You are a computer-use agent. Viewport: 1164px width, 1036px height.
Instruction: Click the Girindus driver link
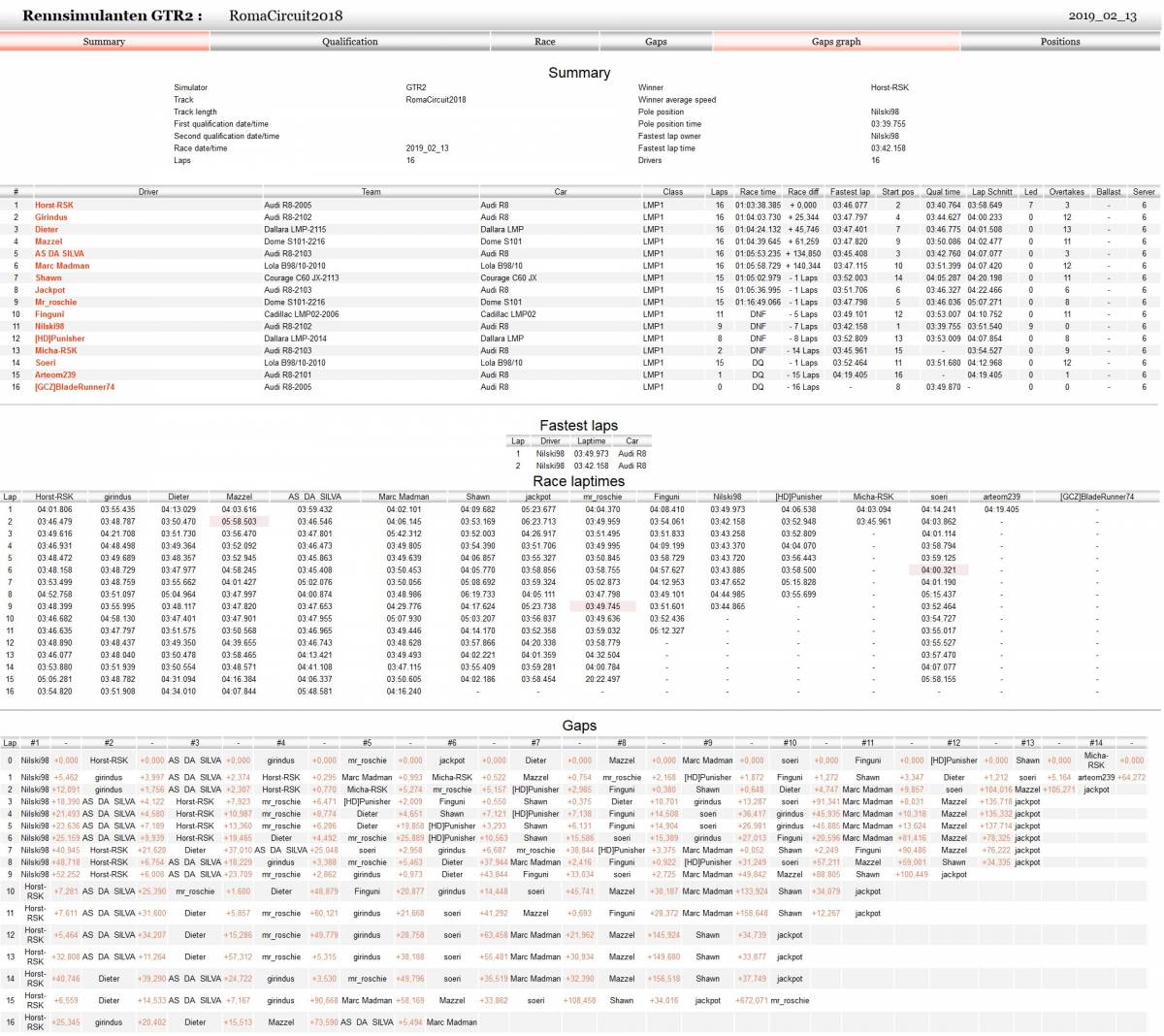point(51,217)
